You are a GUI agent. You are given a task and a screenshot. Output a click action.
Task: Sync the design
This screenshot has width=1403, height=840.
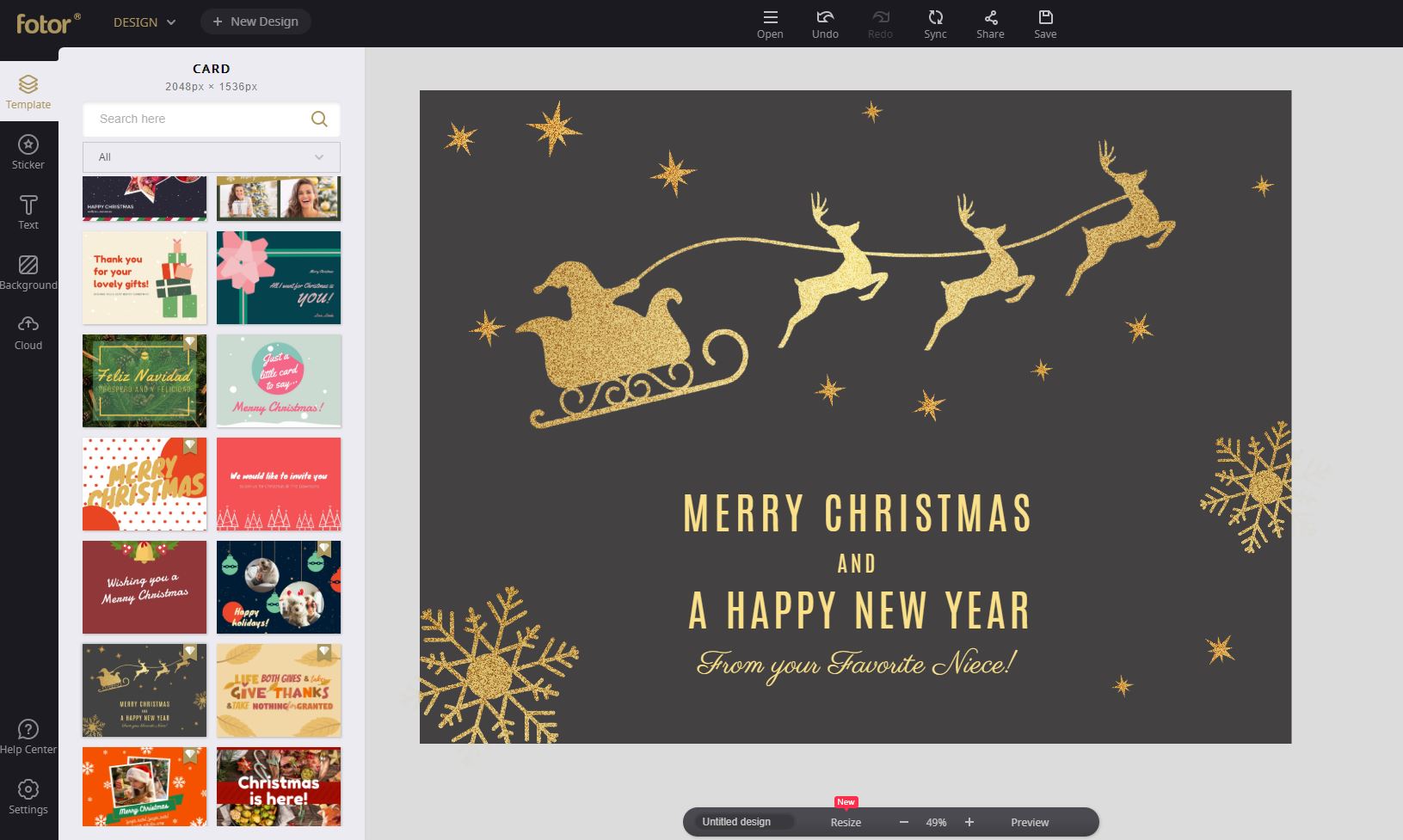point(935,24)
